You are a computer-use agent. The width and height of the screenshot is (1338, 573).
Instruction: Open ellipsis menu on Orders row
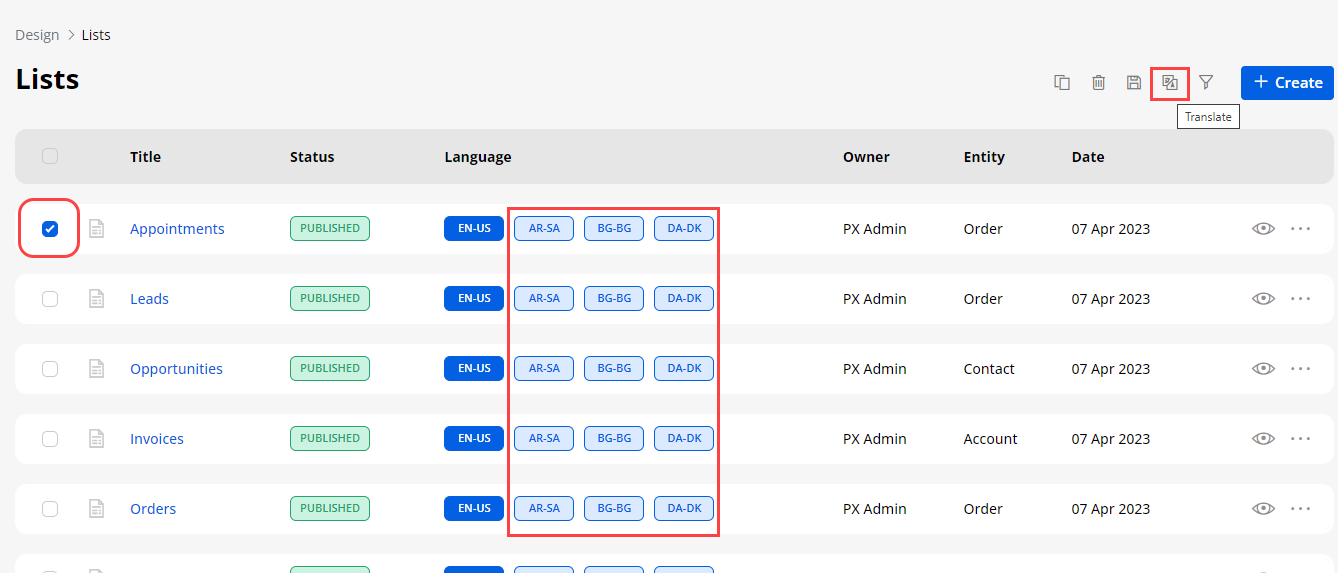pos(1300,509)
